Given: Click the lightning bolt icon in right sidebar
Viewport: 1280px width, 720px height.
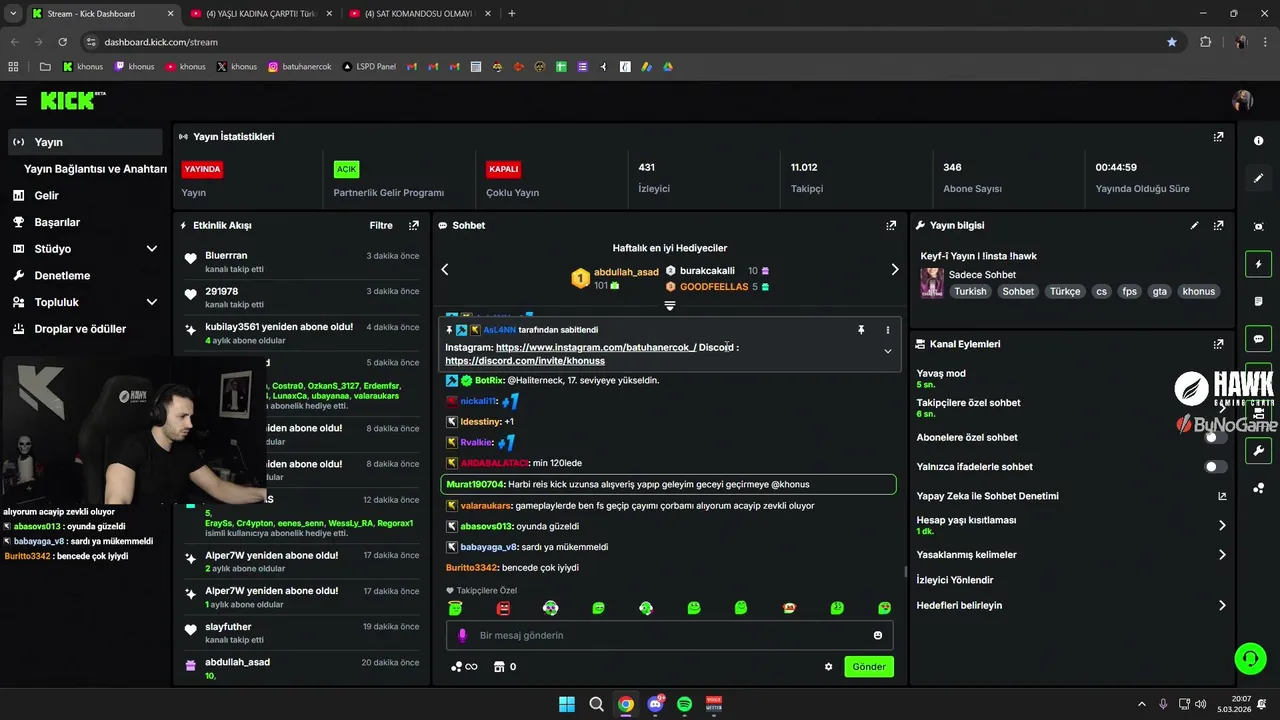Looking at the screenshot, I should (x=1259, y=265).
